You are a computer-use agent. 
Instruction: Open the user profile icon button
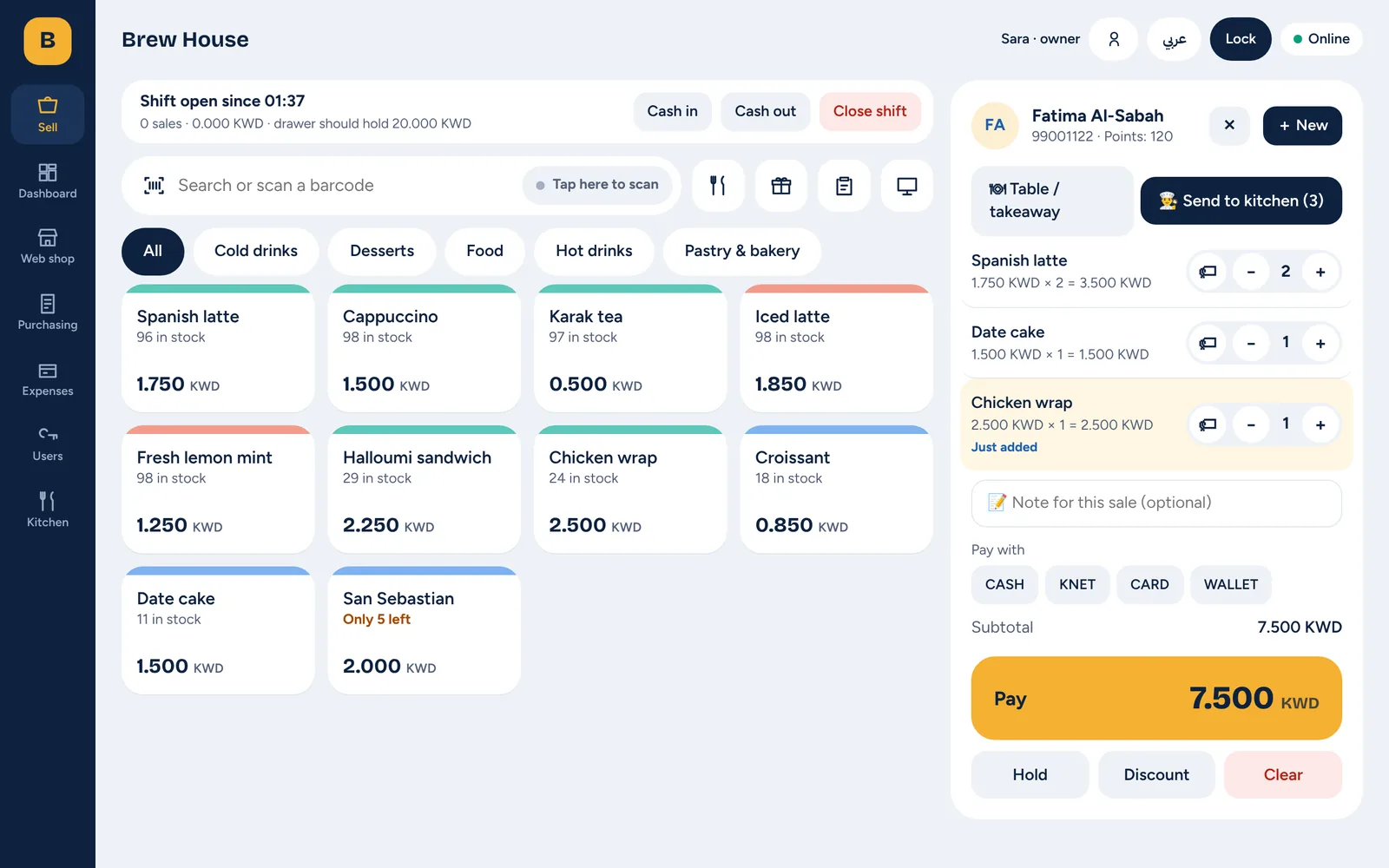[1114, 39]
